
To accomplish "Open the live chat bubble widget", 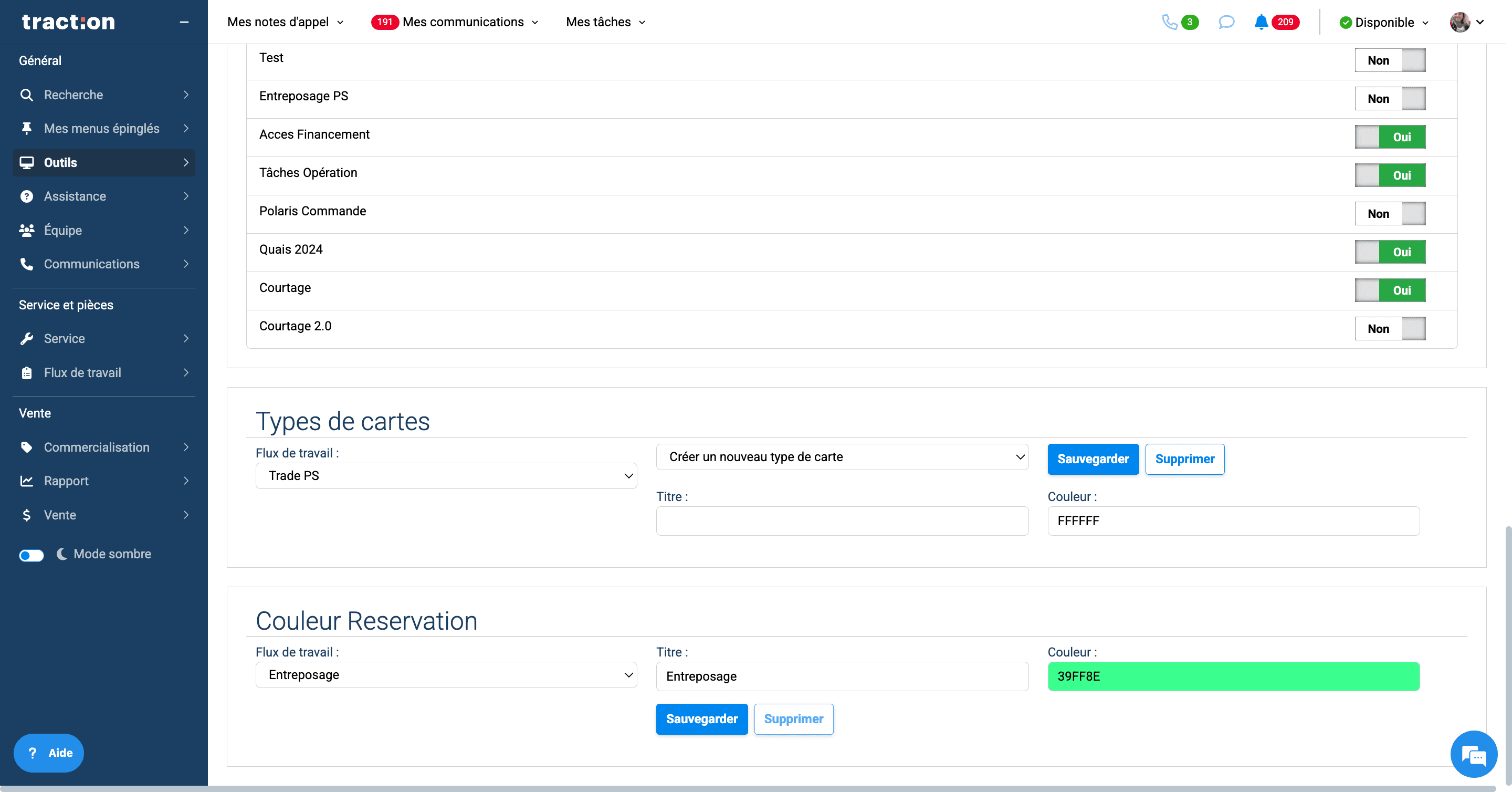I will click(1473, 754).
